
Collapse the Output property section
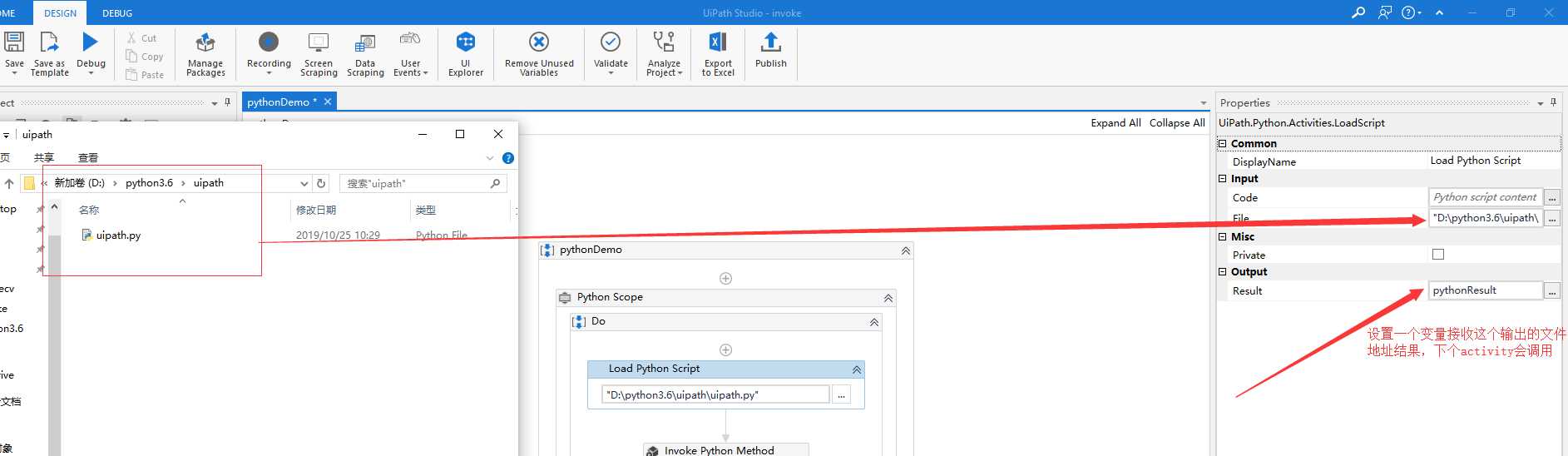click(x=1223, y=271)
